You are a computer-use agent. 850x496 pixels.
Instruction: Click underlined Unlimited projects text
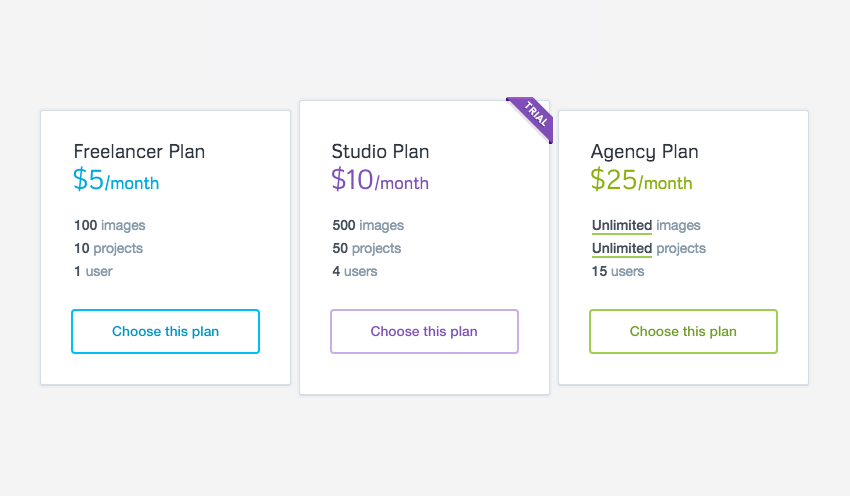[x=622, y=249]
